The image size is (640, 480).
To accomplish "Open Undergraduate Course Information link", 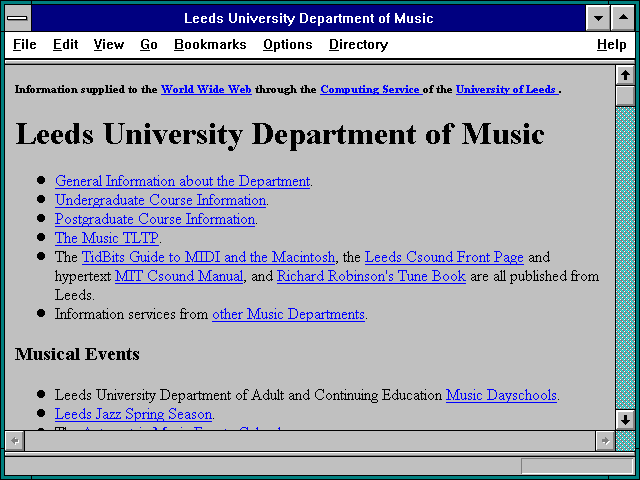I will coord(160,200).
